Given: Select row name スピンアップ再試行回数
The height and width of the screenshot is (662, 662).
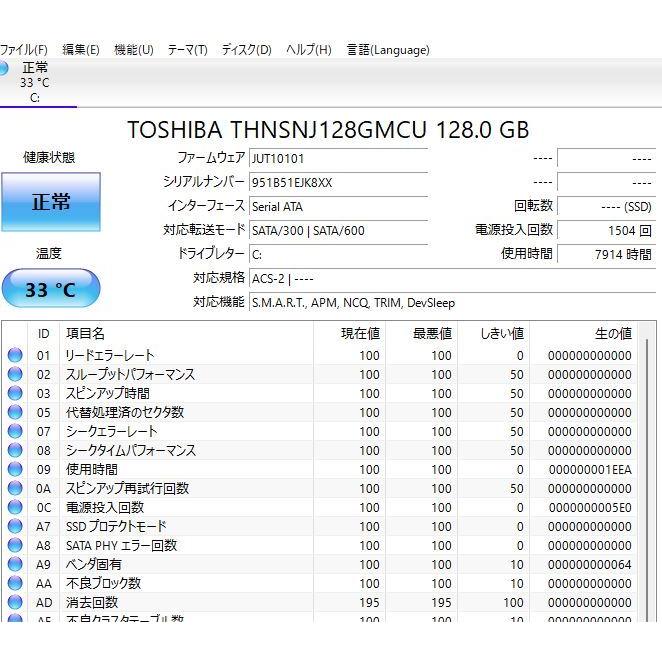Looking at the screenshot, I should coord(128,488).
